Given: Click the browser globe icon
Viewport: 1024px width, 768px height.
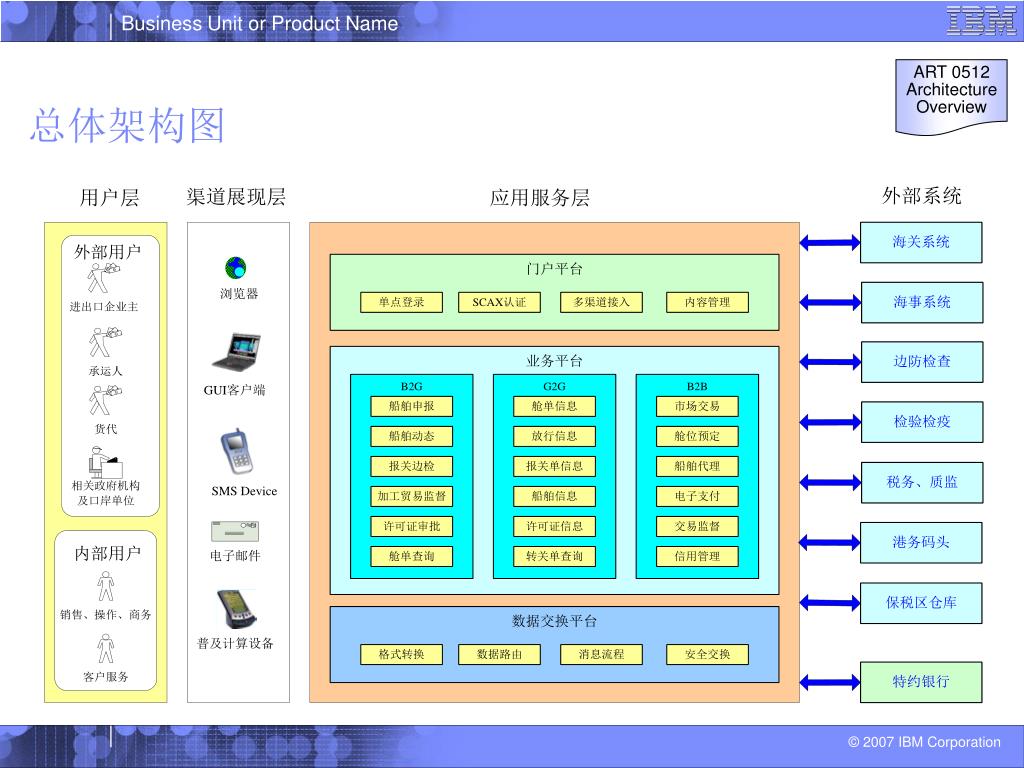Looking at the screenshot, I should (x=236, y=268).
